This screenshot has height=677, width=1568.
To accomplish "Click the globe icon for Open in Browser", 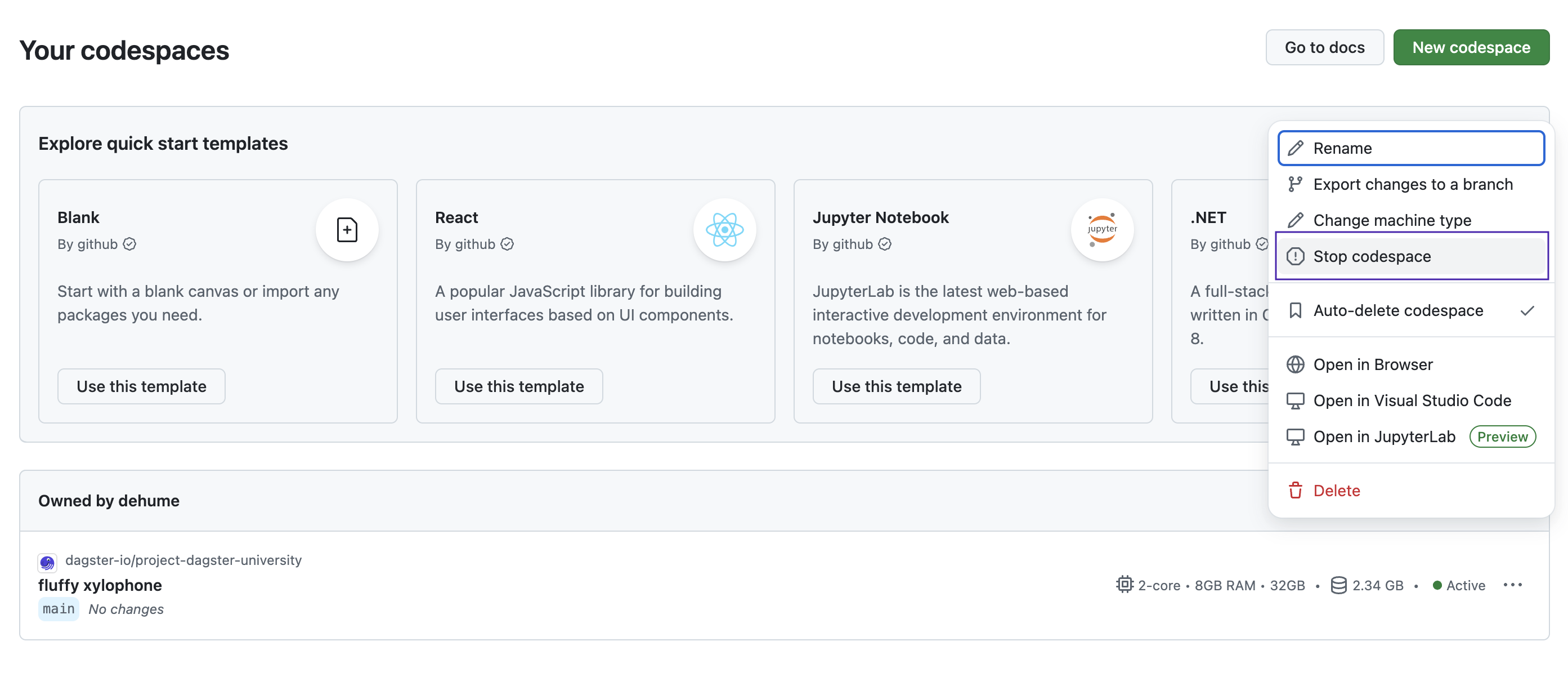I will pos(1295,364).
